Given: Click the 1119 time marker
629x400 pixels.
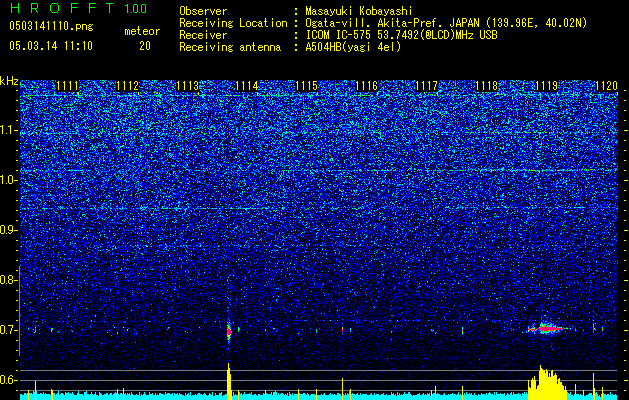Looking at the screenshot, I should [546, 86].
